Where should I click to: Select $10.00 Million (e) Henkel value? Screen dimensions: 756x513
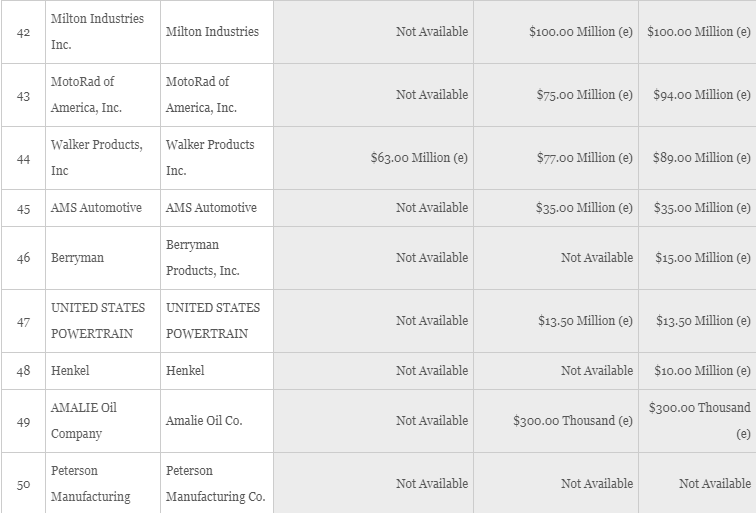pos(702,371)
